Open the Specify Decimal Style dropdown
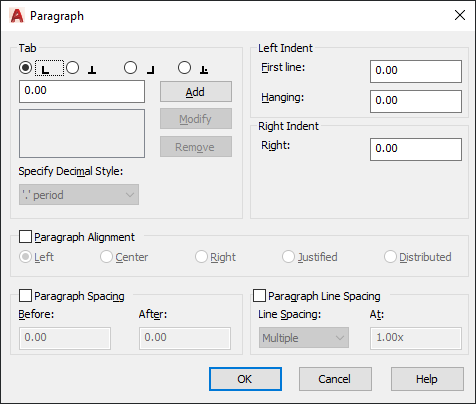This screenshot has width=476, height=404. 79,195
